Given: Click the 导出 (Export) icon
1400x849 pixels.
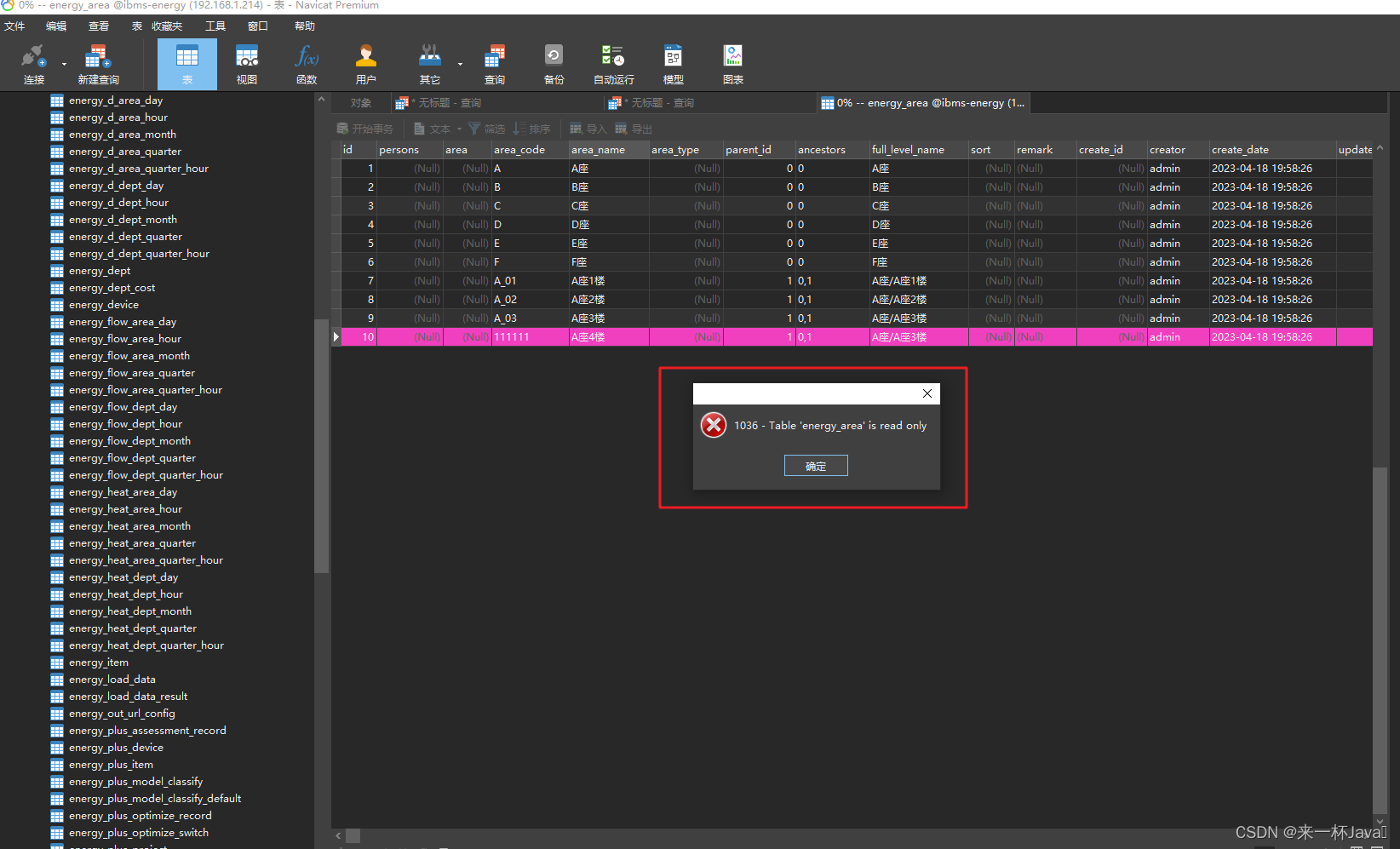Looking at the screenshot, I should pos(634,129).
